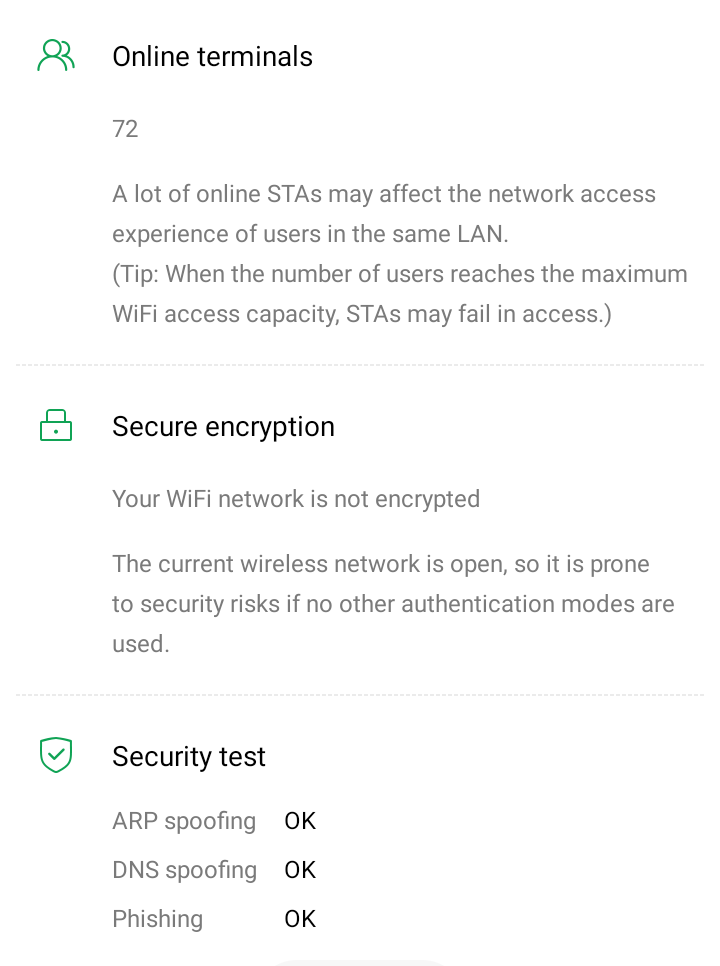Open the Online terminals section heading
720x966 pixels.
click(x=212, y=57)
